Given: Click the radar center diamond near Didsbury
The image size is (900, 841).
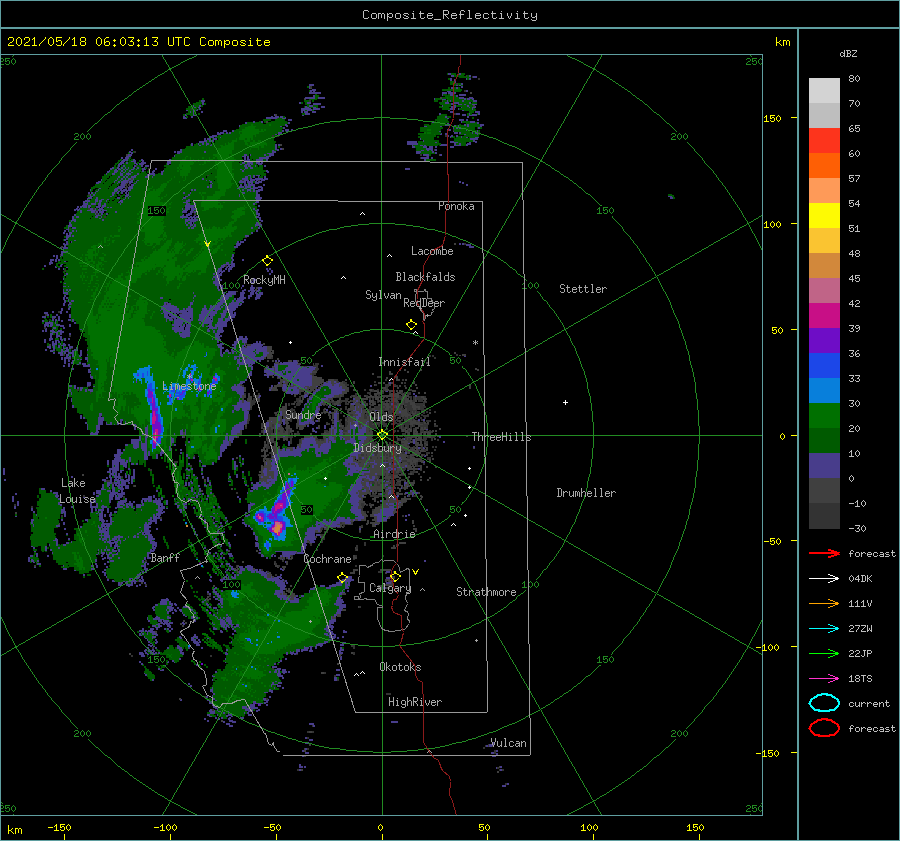Looking at the screenshot, I should pos(382,435).
